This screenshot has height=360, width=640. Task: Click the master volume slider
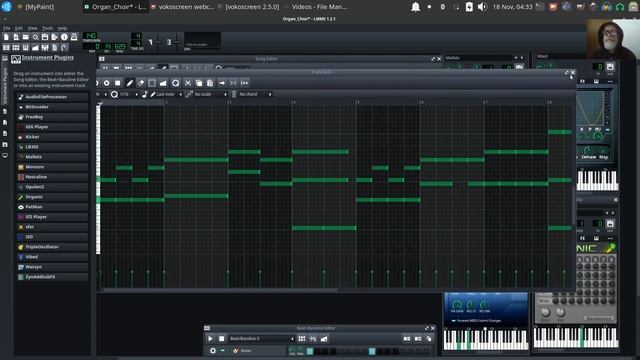click(158, 42)
